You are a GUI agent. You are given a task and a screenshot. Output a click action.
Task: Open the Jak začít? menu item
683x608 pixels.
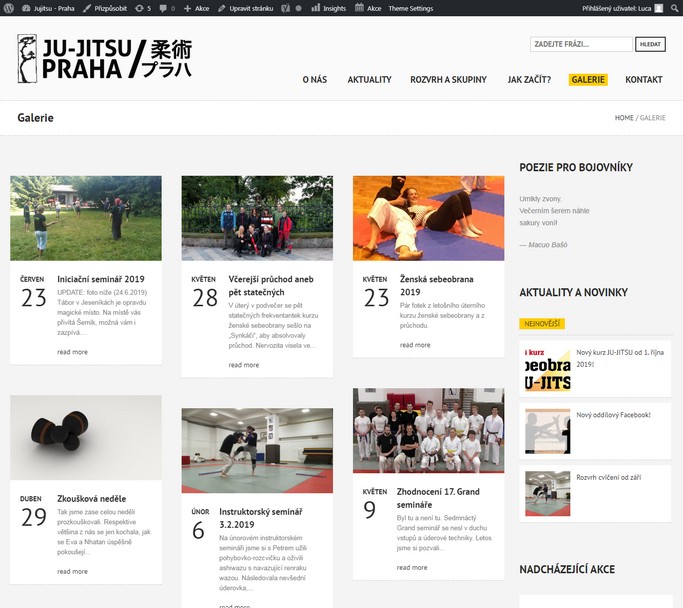(529, 80)
